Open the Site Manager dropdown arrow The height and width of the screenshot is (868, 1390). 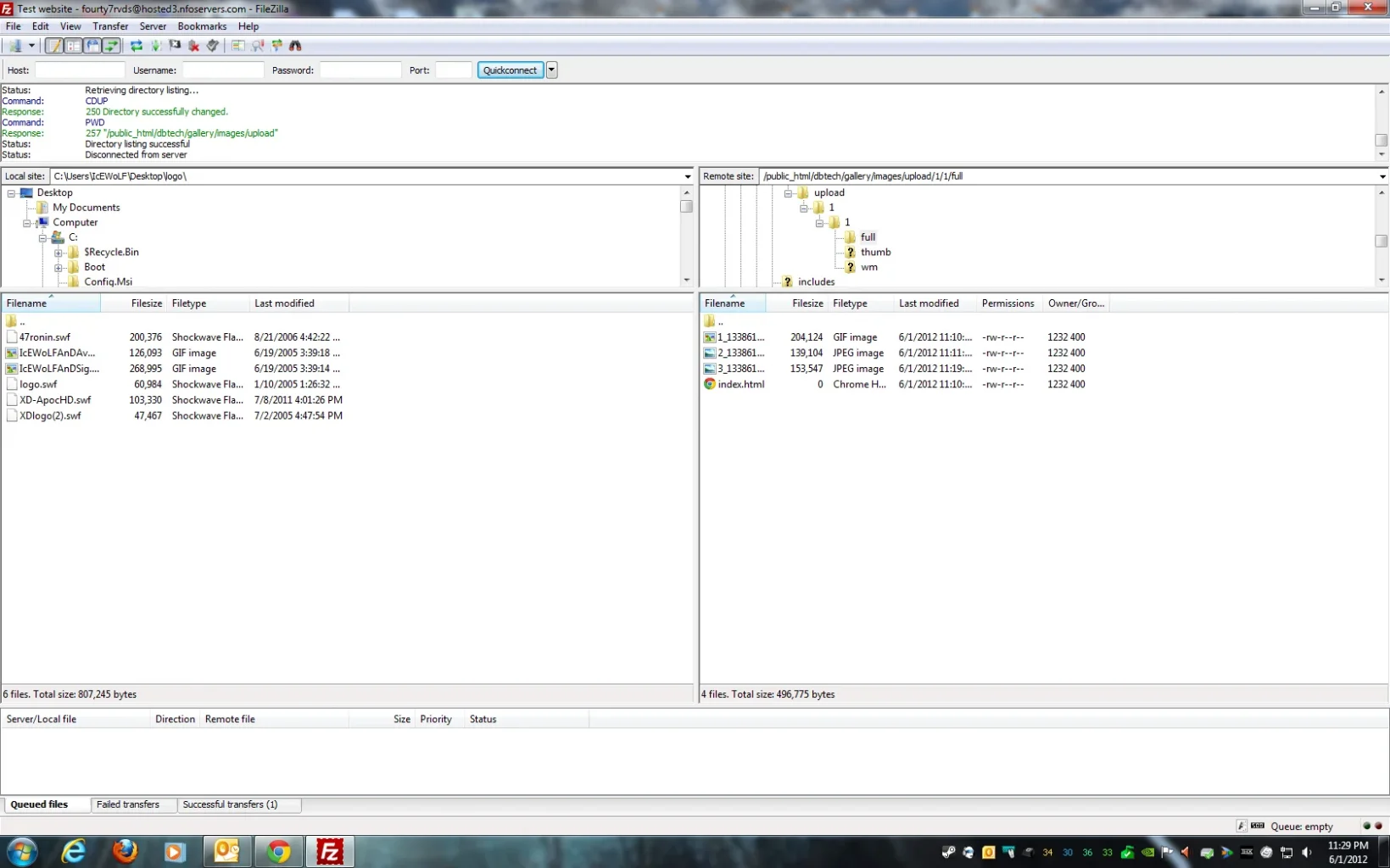[31, 46]
